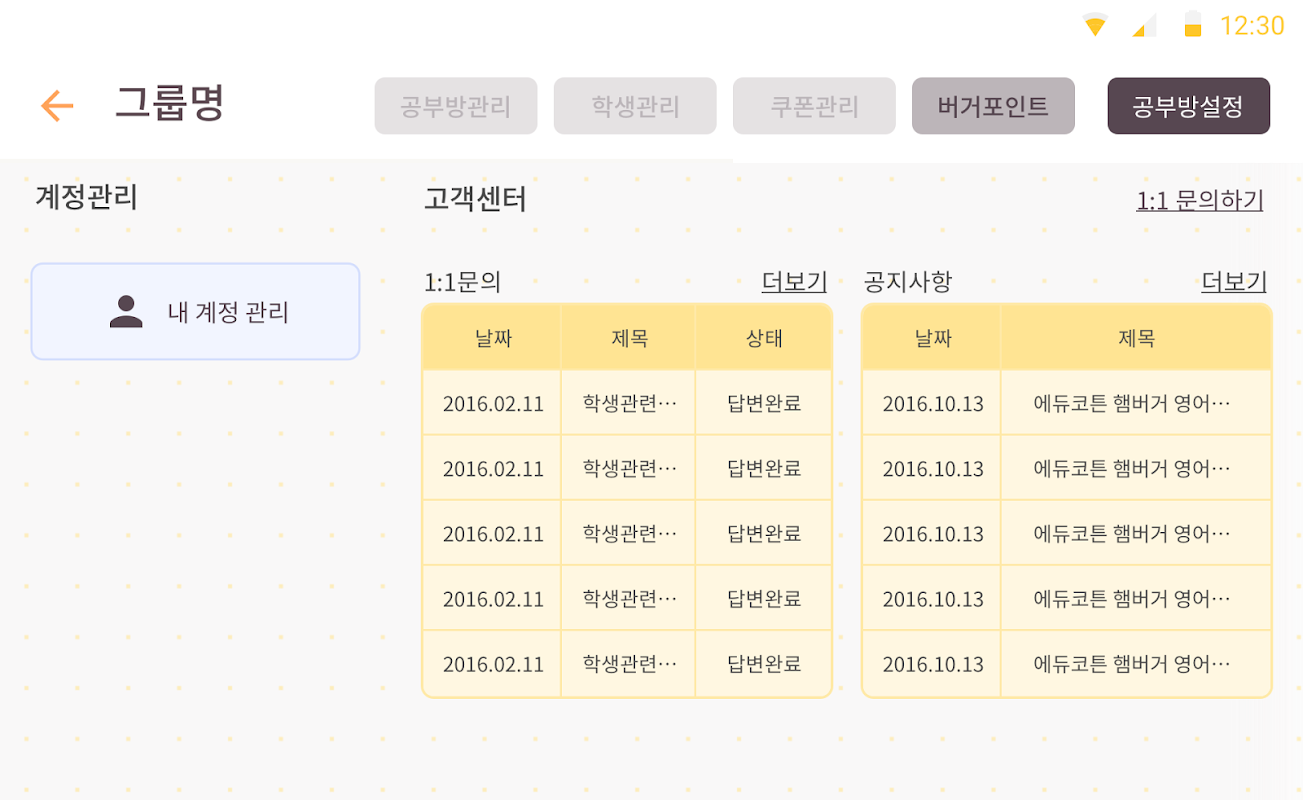Tap the battery icon in status bar
Screen dimensions: 1303x800
pyautogui.click(x=1192, y=25)
